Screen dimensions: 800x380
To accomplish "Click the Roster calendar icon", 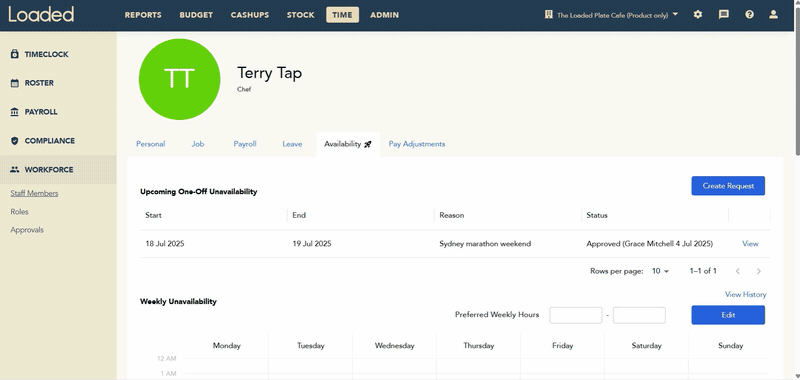I will (14, 83).
